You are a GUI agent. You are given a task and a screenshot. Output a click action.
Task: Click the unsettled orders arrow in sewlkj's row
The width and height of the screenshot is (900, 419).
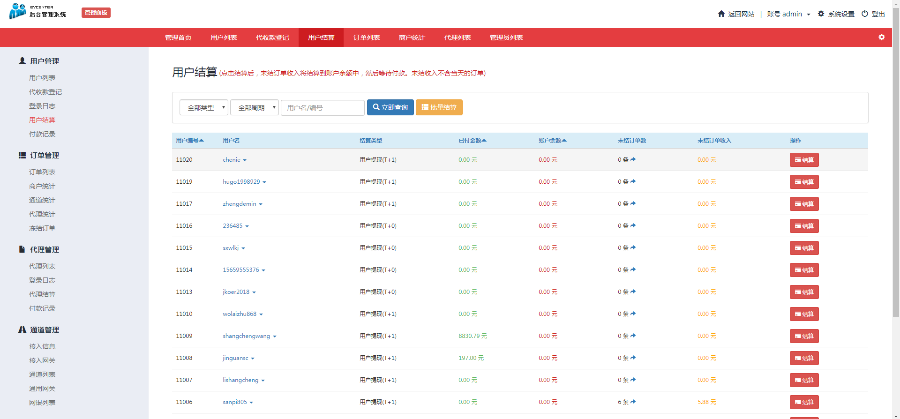tap(633, 248)
